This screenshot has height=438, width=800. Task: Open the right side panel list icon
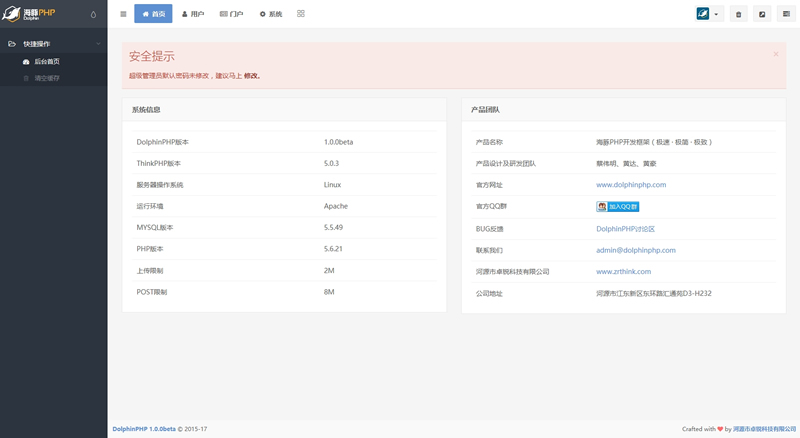(786, 14)
